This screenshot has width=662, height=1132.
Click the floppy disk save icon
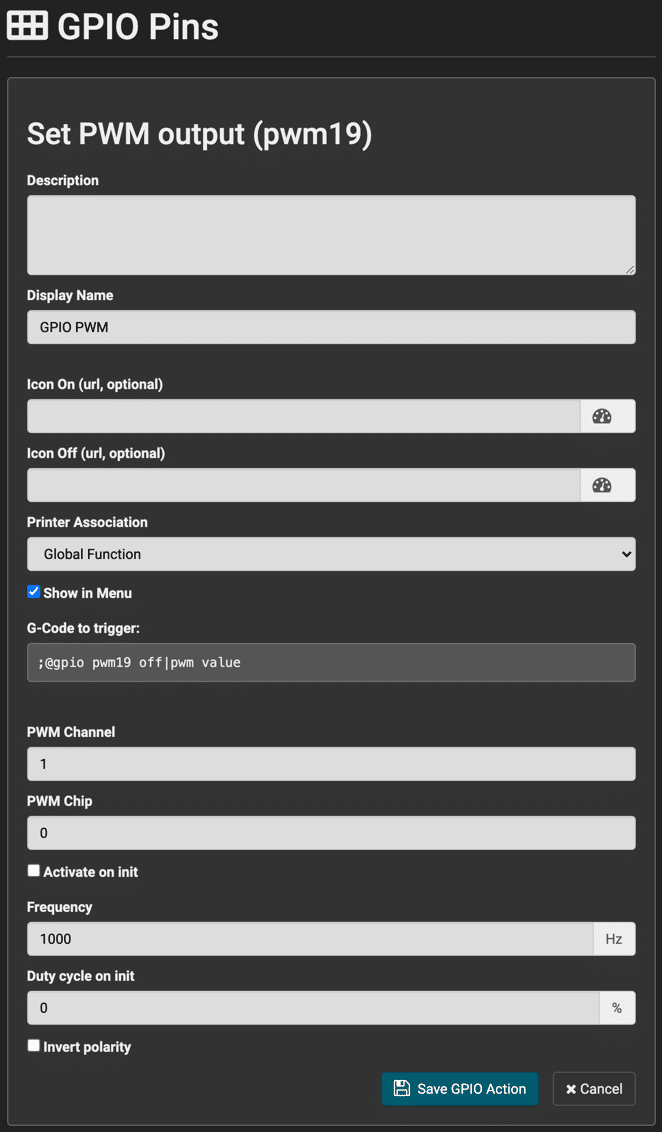[x=401, y=1089]
